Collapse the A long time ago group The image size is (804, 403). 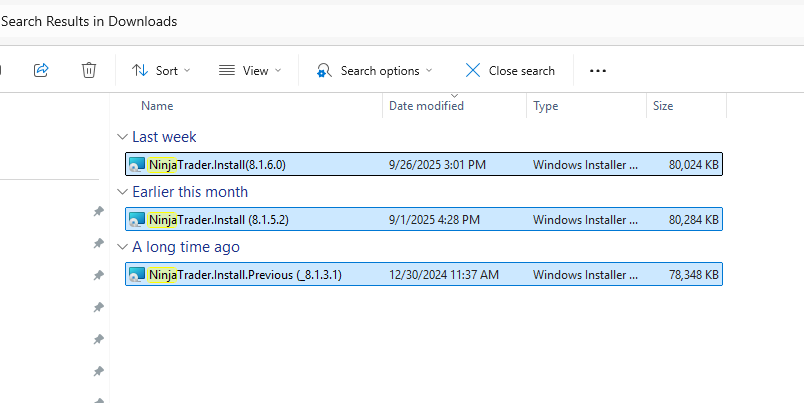pyautogui.click(x=122, y=247)
